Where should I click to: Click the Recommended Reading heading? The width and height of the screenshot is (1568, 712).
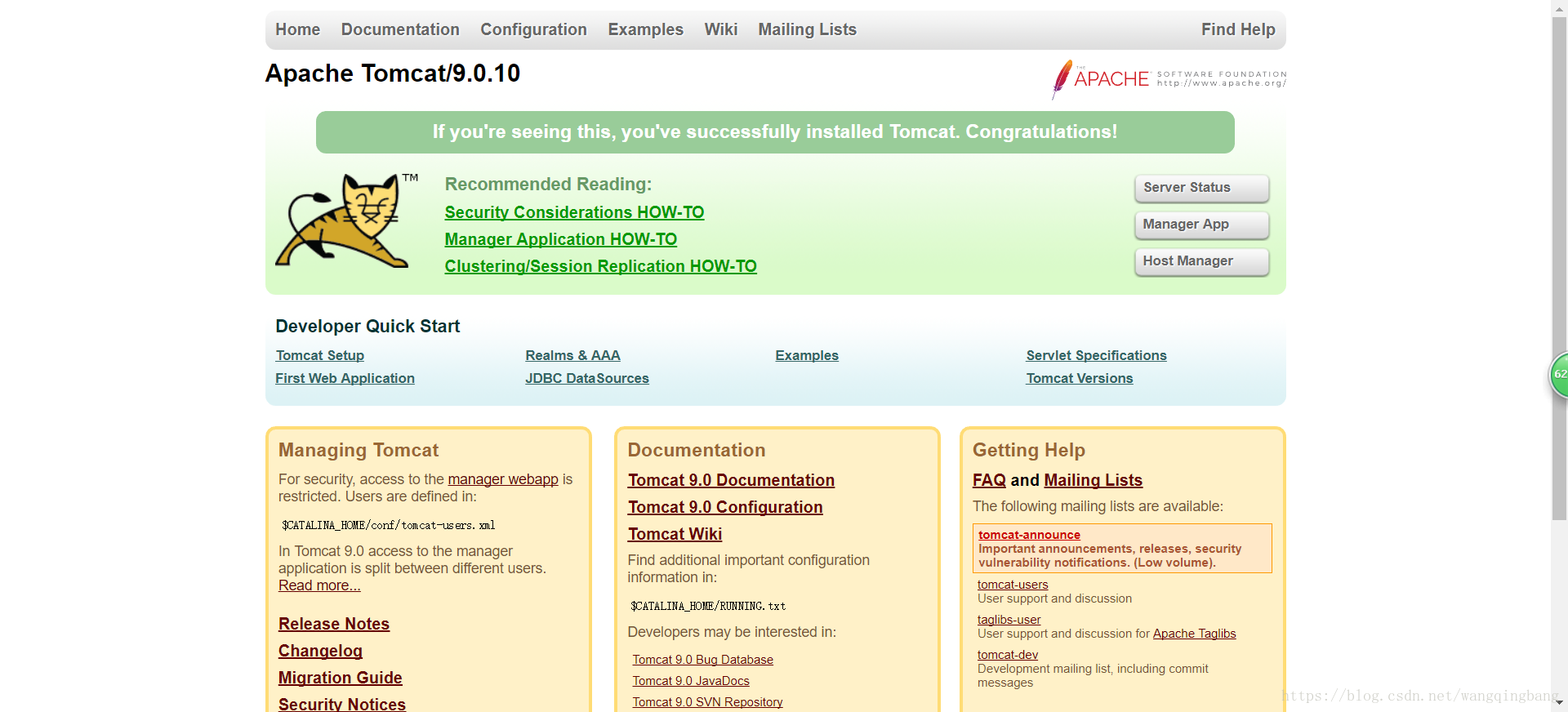548,185
